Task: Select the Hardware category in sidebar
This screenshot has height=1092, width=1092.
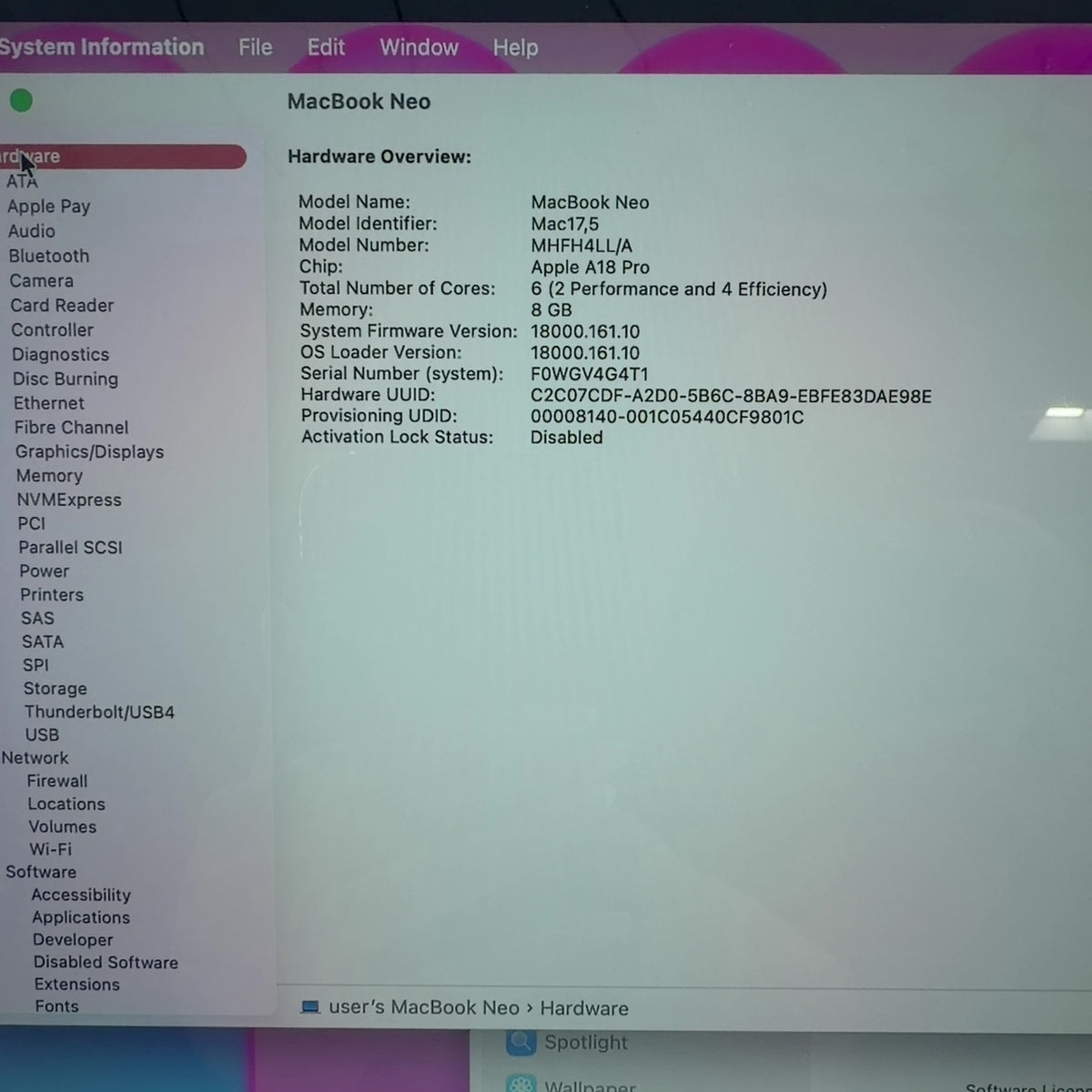Action: (x=123, y=157)
